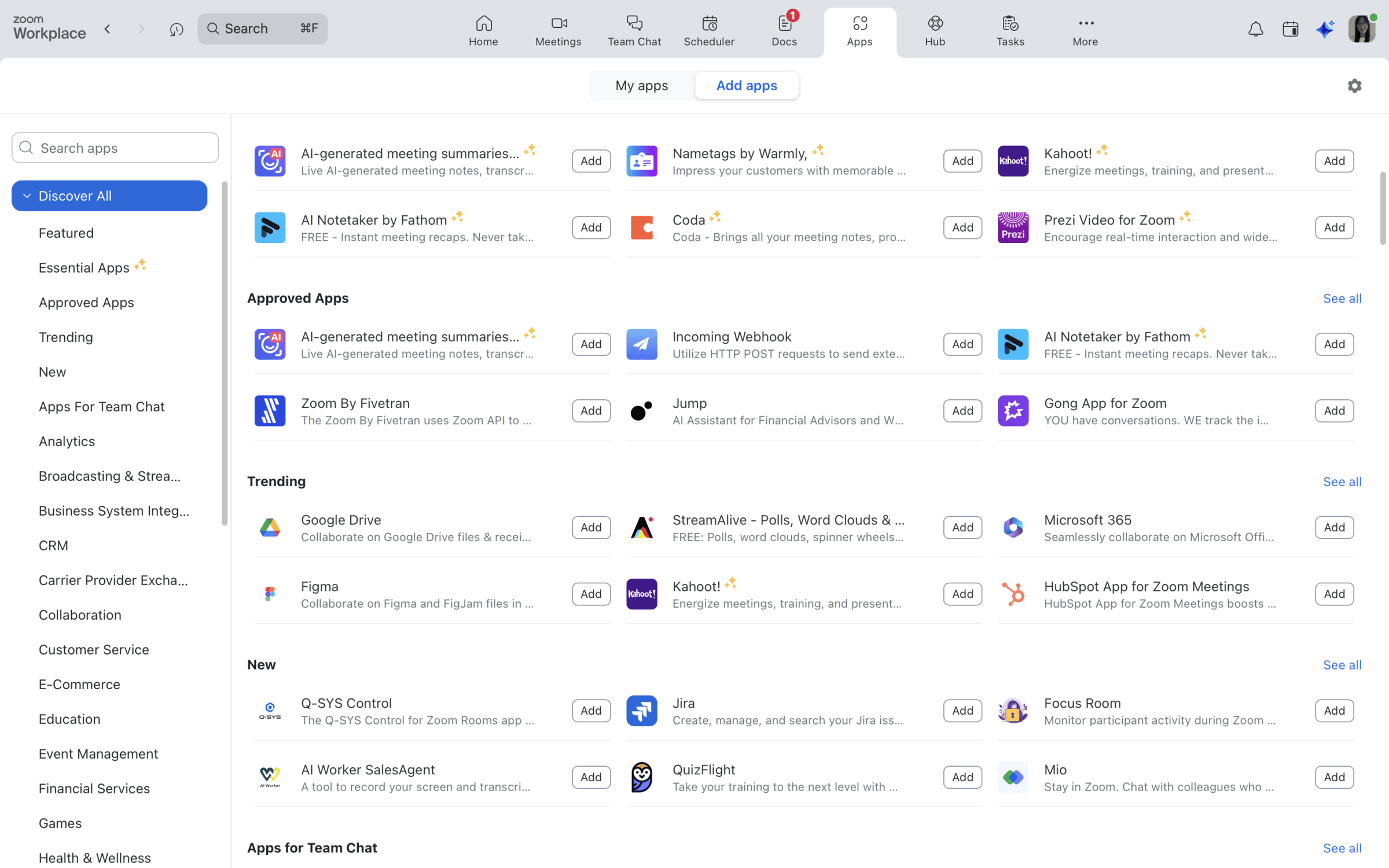Open Docs with the unread badge

click(784, 30)
